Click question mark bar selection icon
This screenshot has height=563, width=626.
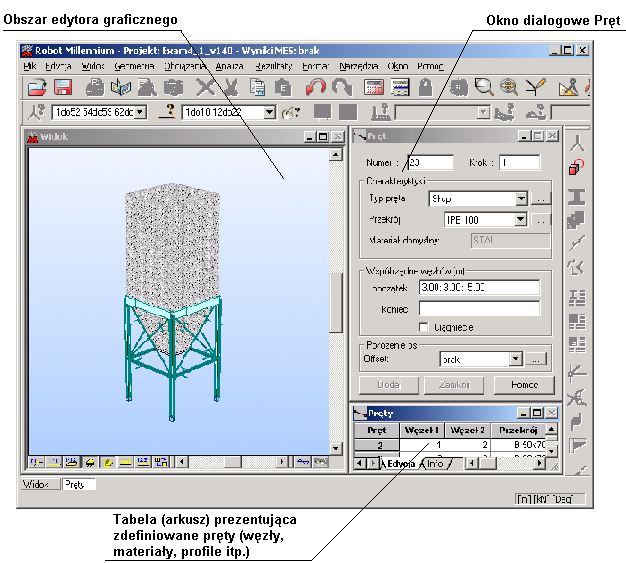pyautogui.click(x=168, y=112)
